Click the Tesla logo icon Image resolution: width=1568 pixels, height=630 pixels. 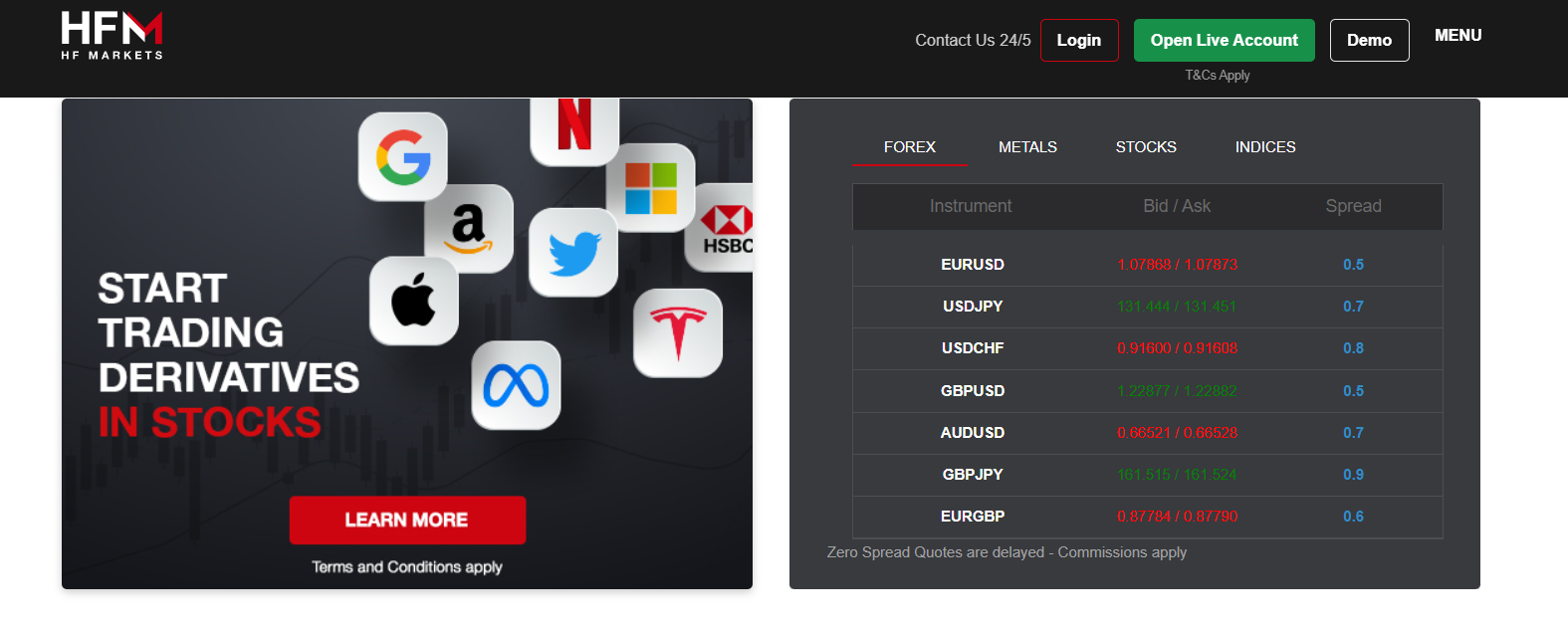(x=678, y=332)
